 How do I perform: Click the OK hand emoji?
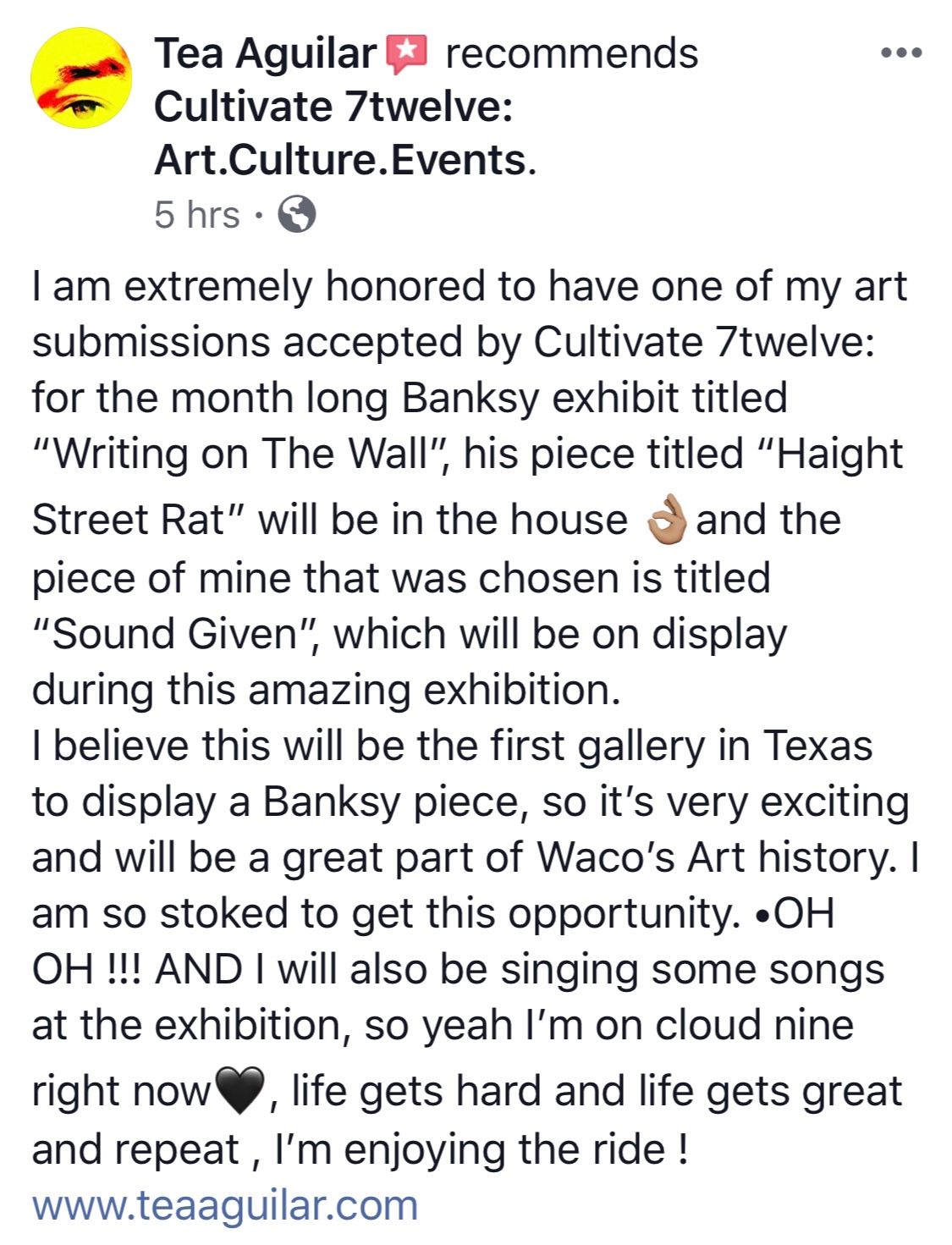(667, 521)
